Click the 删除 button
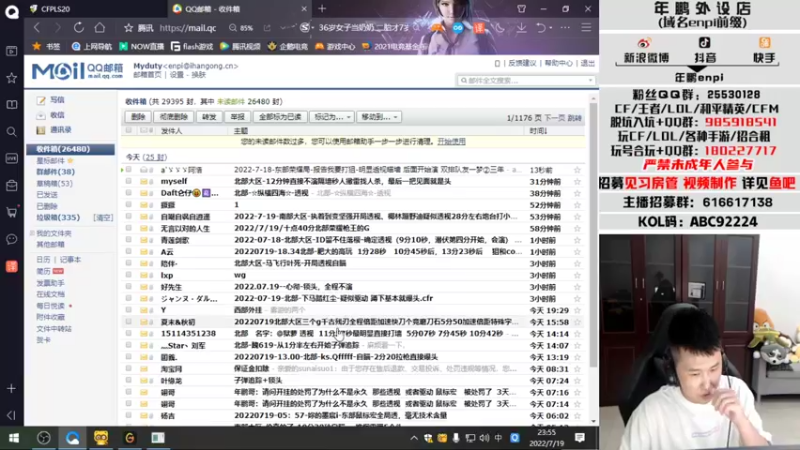The height and width of the screenshot is (450, 800). (138, 117)
